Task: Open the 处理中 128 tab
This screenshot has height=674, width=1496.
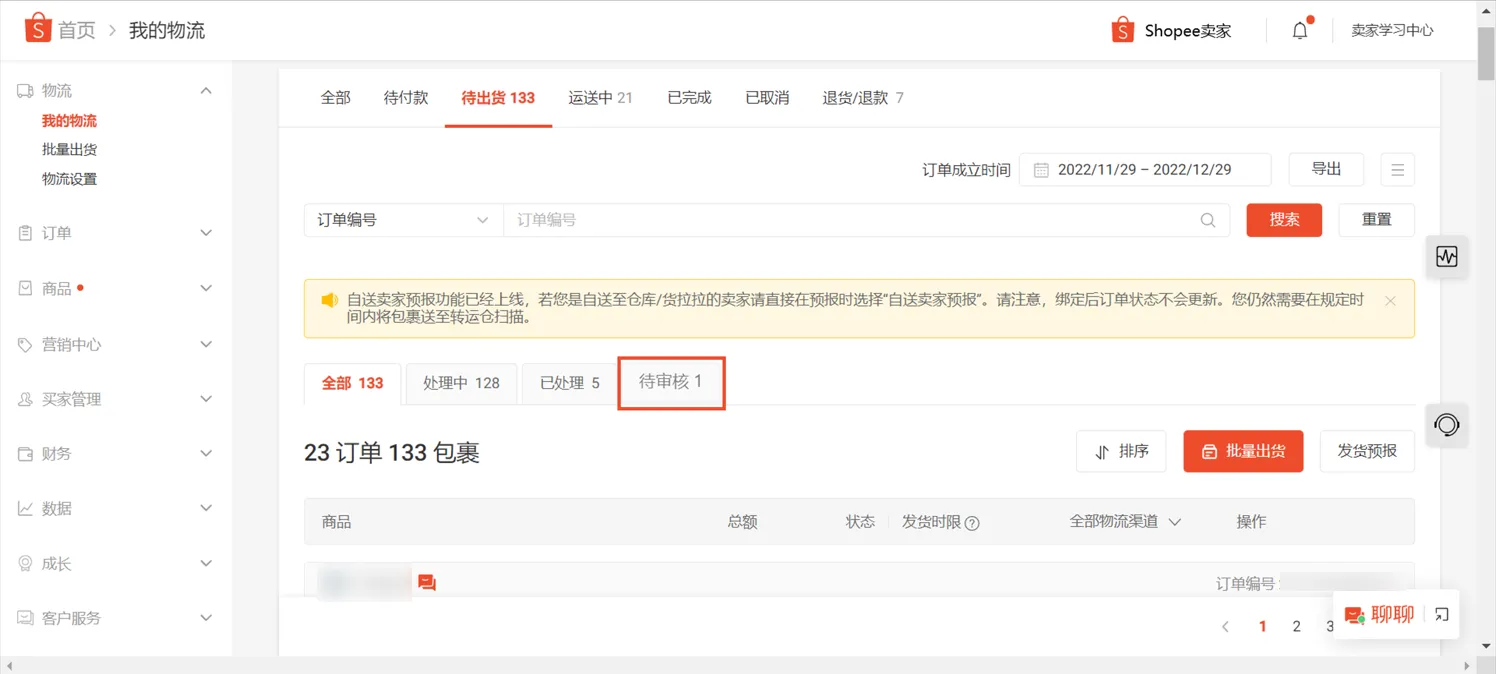Action: [461, 383]
